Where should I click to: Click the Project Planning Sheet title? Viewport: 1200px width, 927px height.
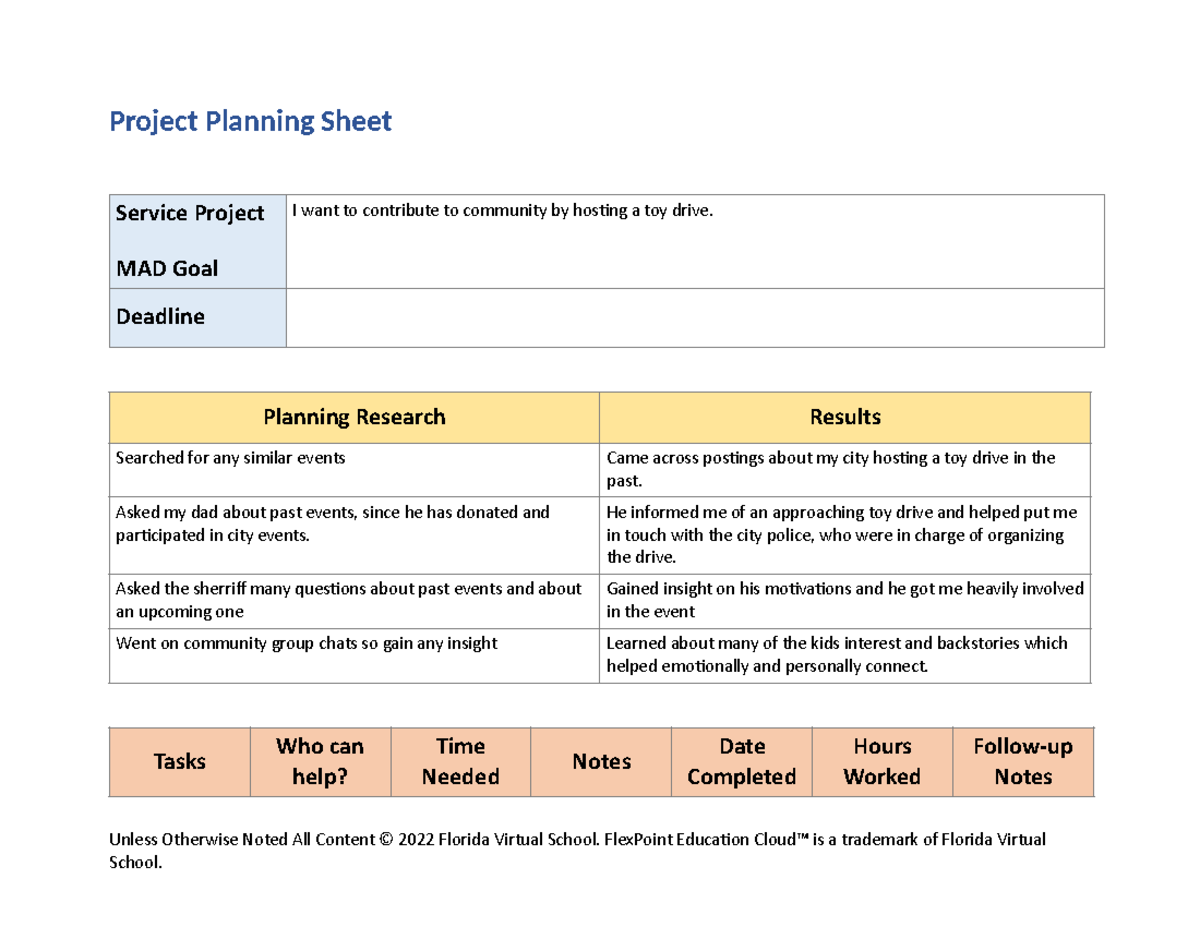250,122
